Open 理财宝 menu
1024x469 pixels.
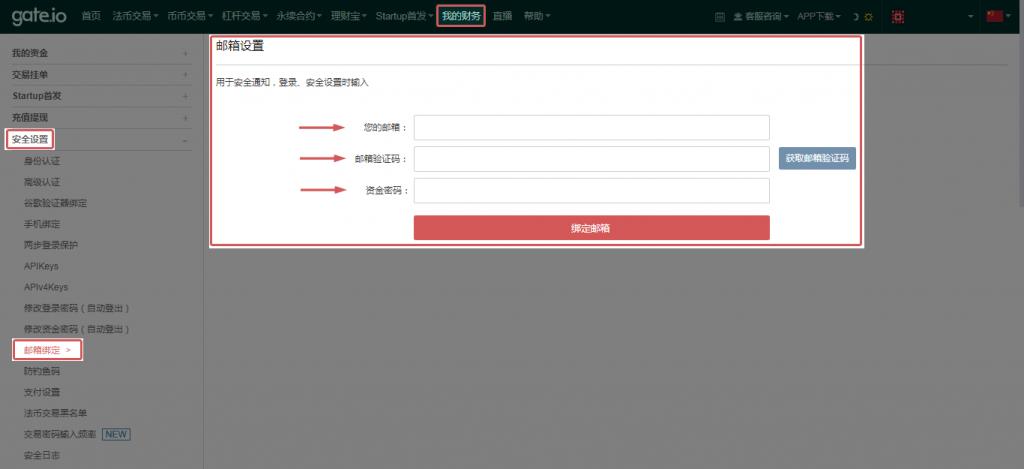tap(349, 16)
